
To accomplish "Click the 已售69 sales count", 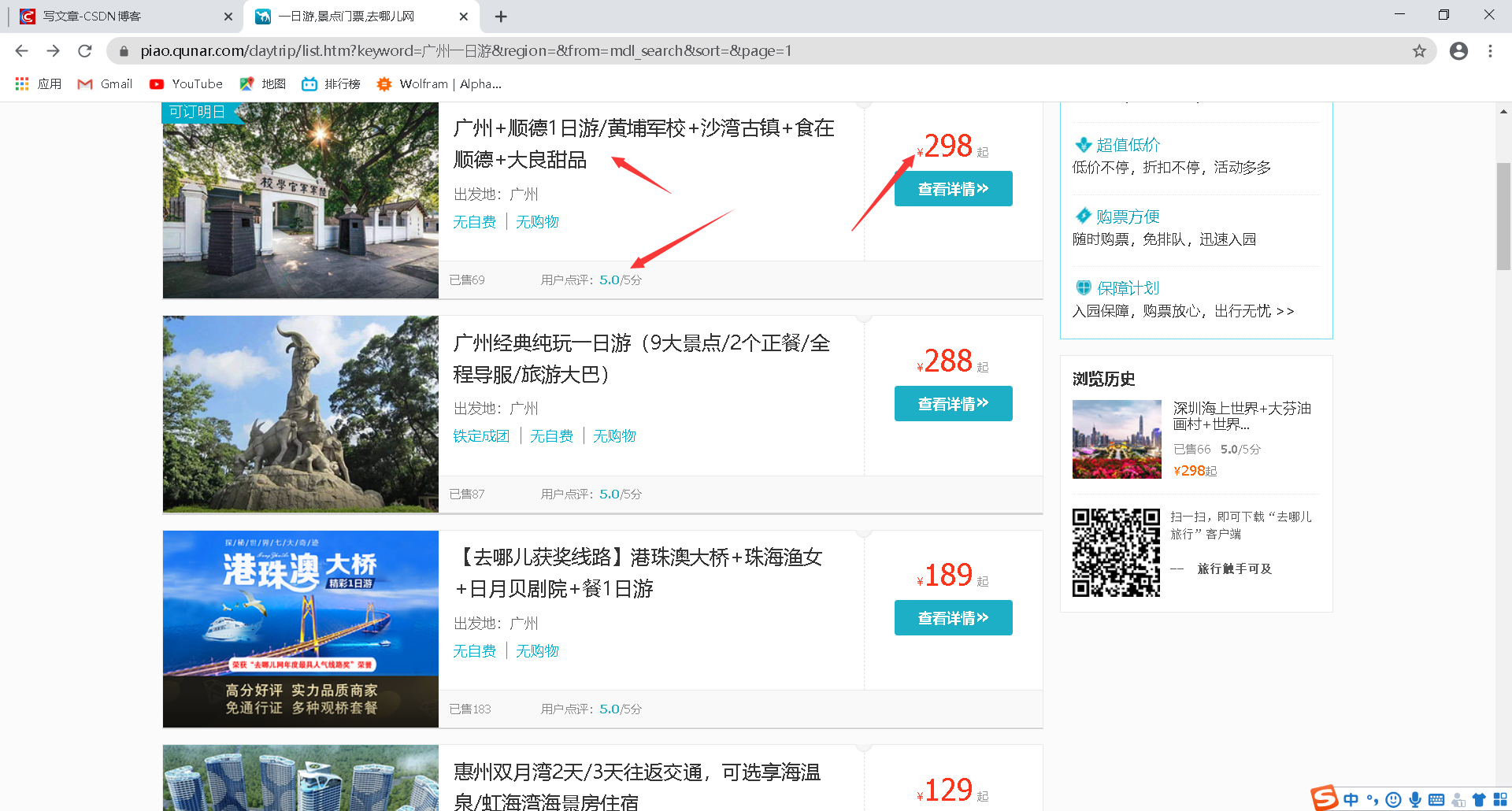I will 467,280.
